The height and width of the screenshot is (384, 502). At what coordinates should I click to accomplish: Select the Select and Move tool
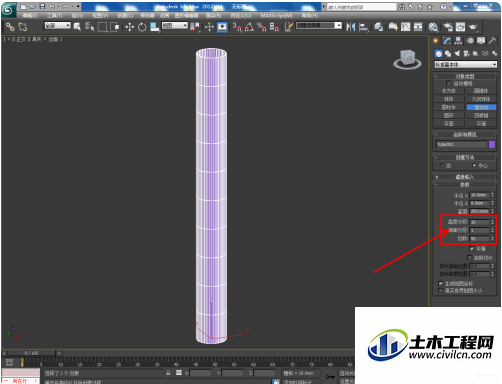tap(129, 27)
